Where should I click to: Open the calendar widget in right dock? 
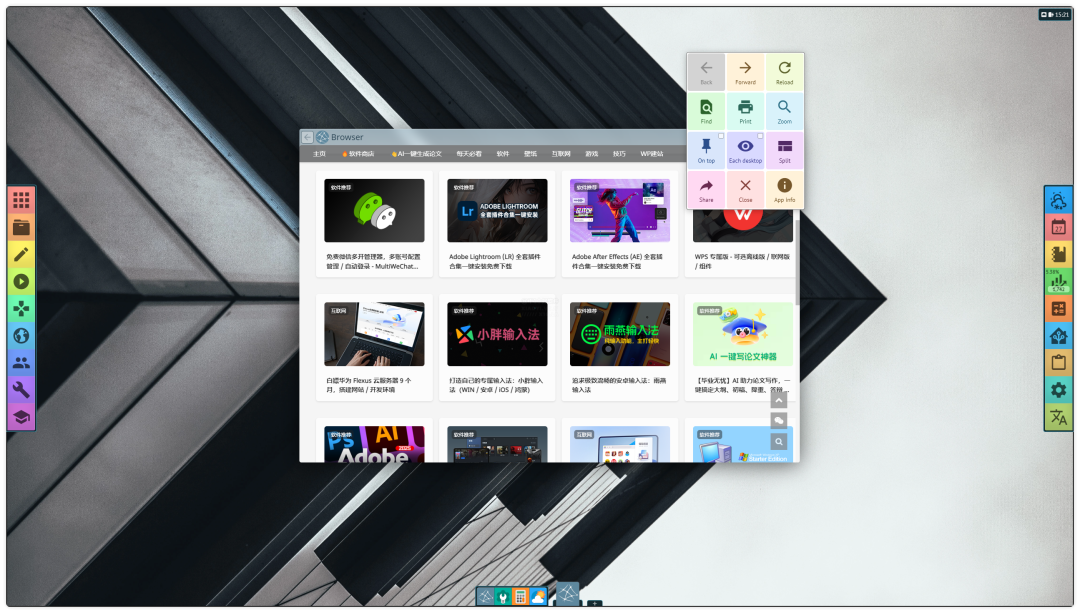click(x=1059, y=227)
